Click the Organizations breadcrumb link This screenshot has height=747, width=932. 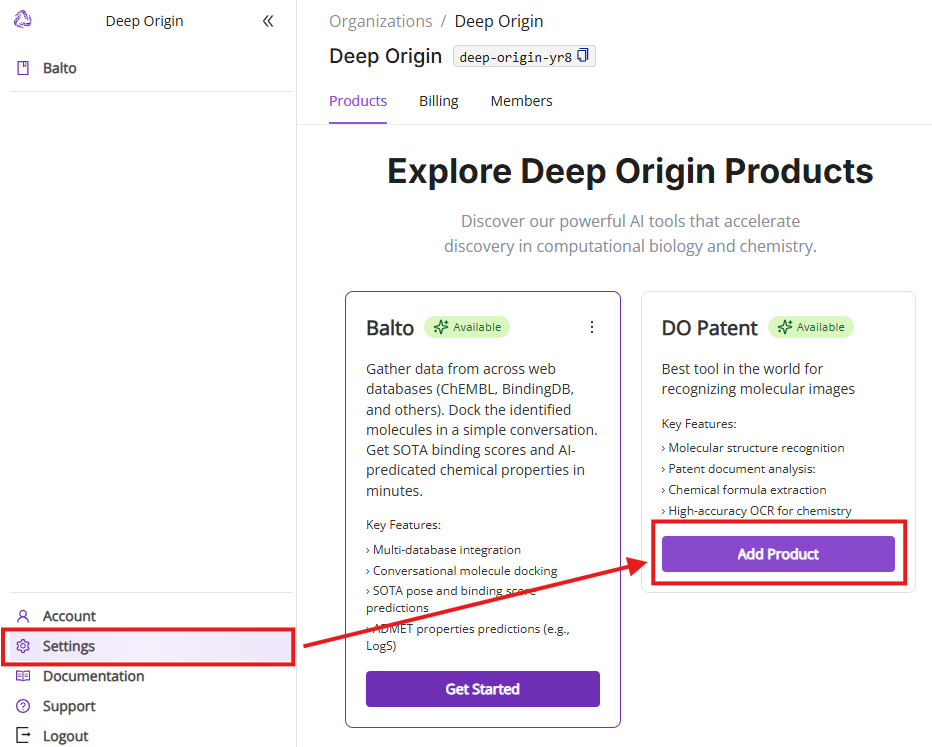tap(380, 21)
